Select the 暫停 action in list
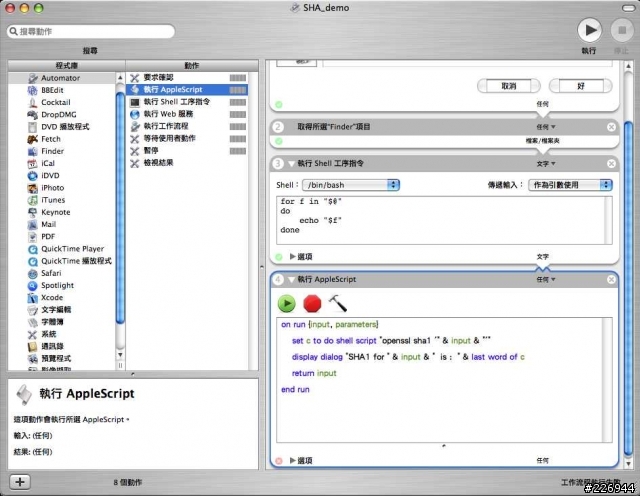Screen dimensions: 640x496 pyautogui.click(x=188, y=151)
